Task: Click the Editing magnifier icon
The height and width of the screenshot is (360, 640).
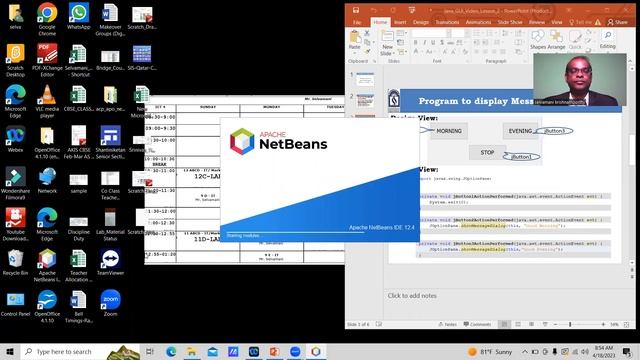Action: (x=607, y=36)
